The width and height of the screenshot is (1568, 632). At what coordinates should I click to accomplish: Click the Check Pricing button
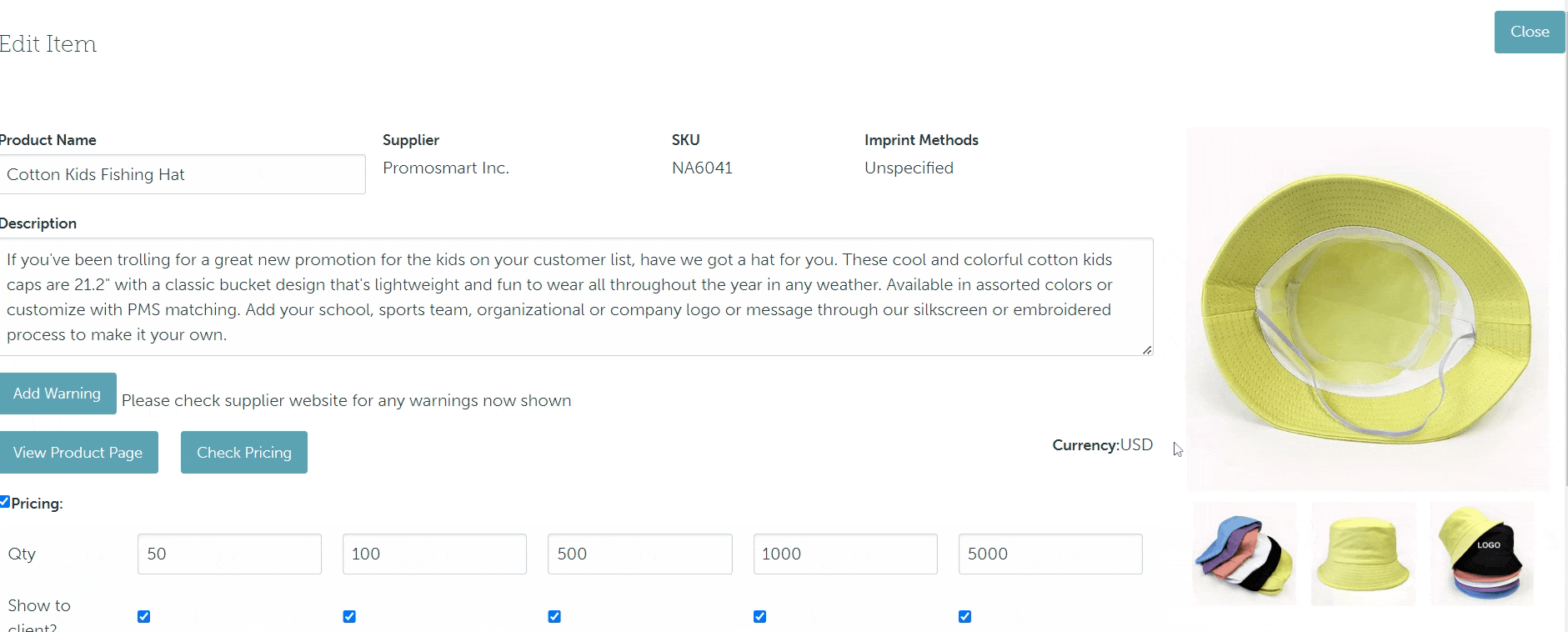[243, 453]
